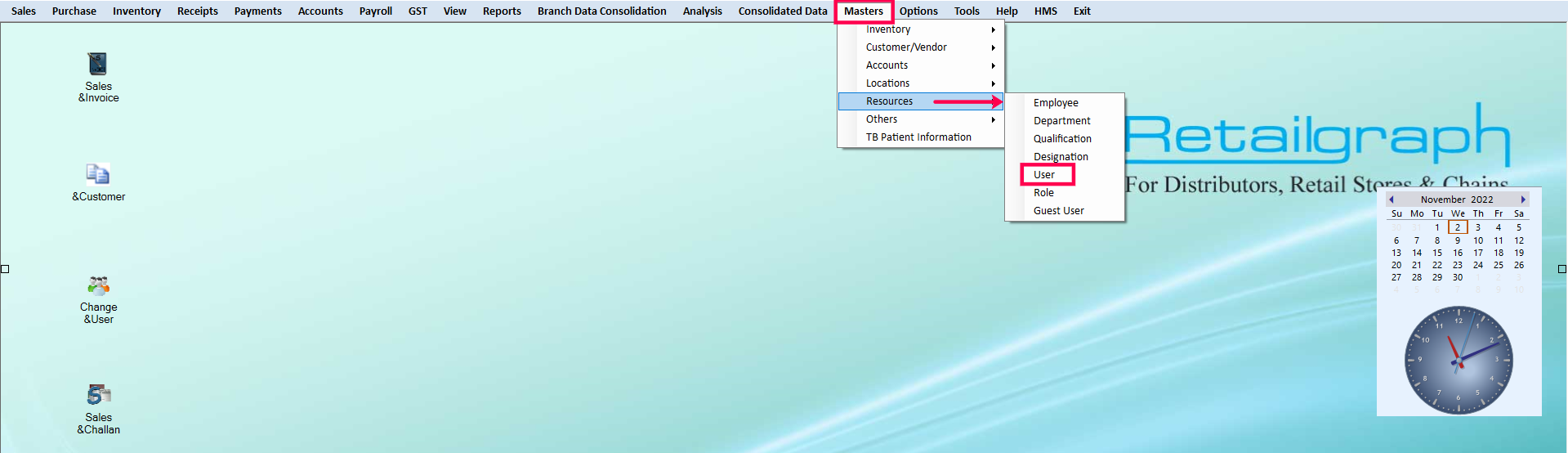This screenshot has width=1568, height=453.
Task: Select date 30 in calendar
Action: point(1458,277)
